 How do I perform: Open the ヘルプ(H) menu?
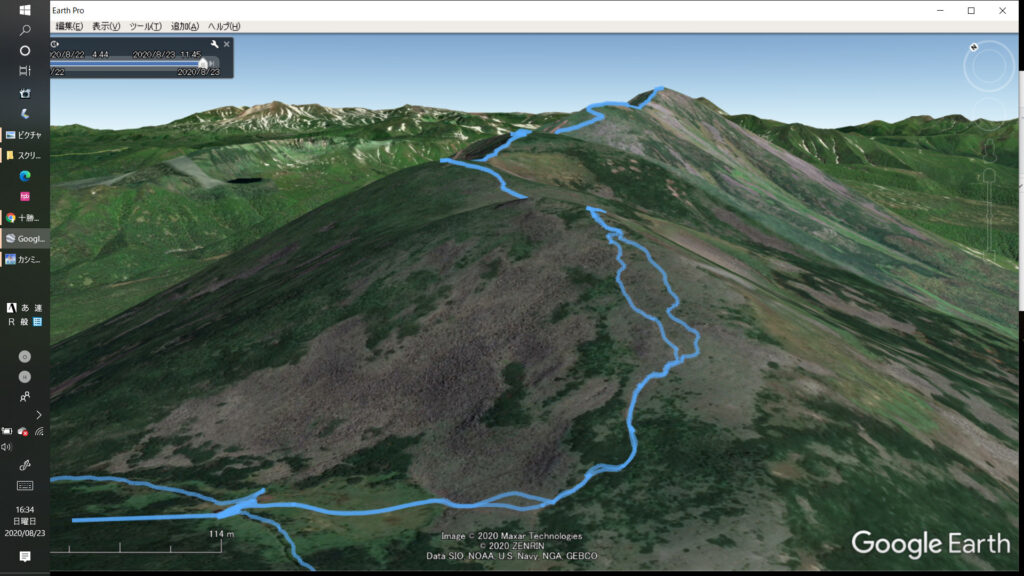[x=224, y=26]
